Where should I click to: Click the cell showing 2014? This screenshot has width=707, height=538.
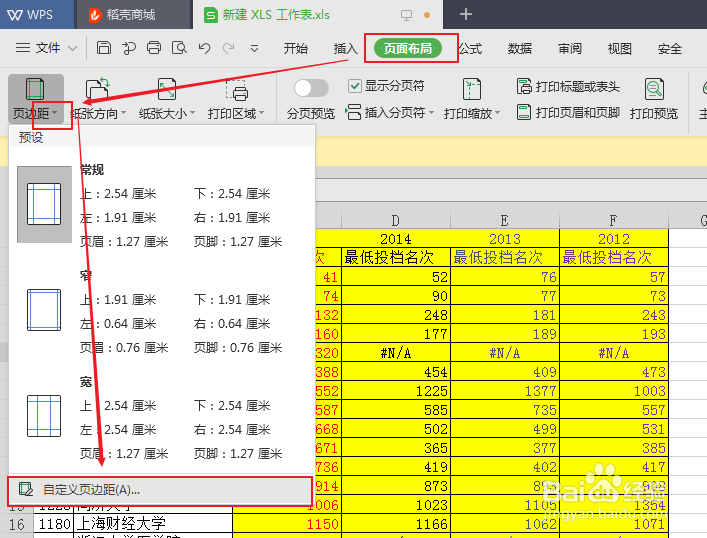click(x=396, y=238)
